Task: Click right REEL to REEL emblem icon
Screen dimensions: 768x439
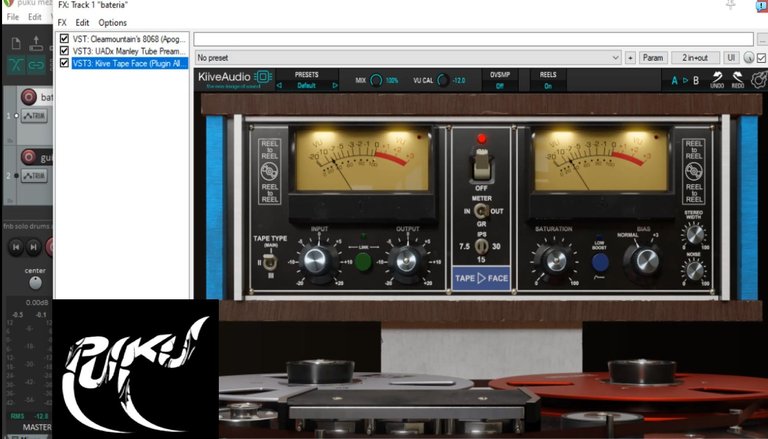Action: 694,171
